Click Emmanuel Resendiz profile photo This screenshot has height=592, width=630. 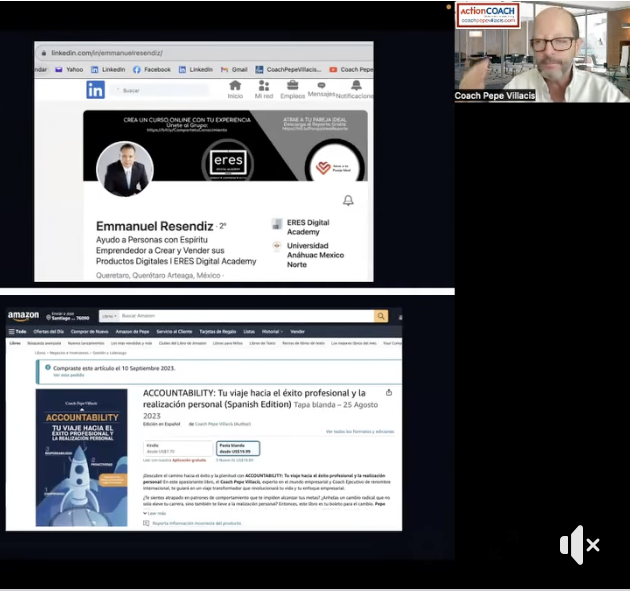pos(125,169)
